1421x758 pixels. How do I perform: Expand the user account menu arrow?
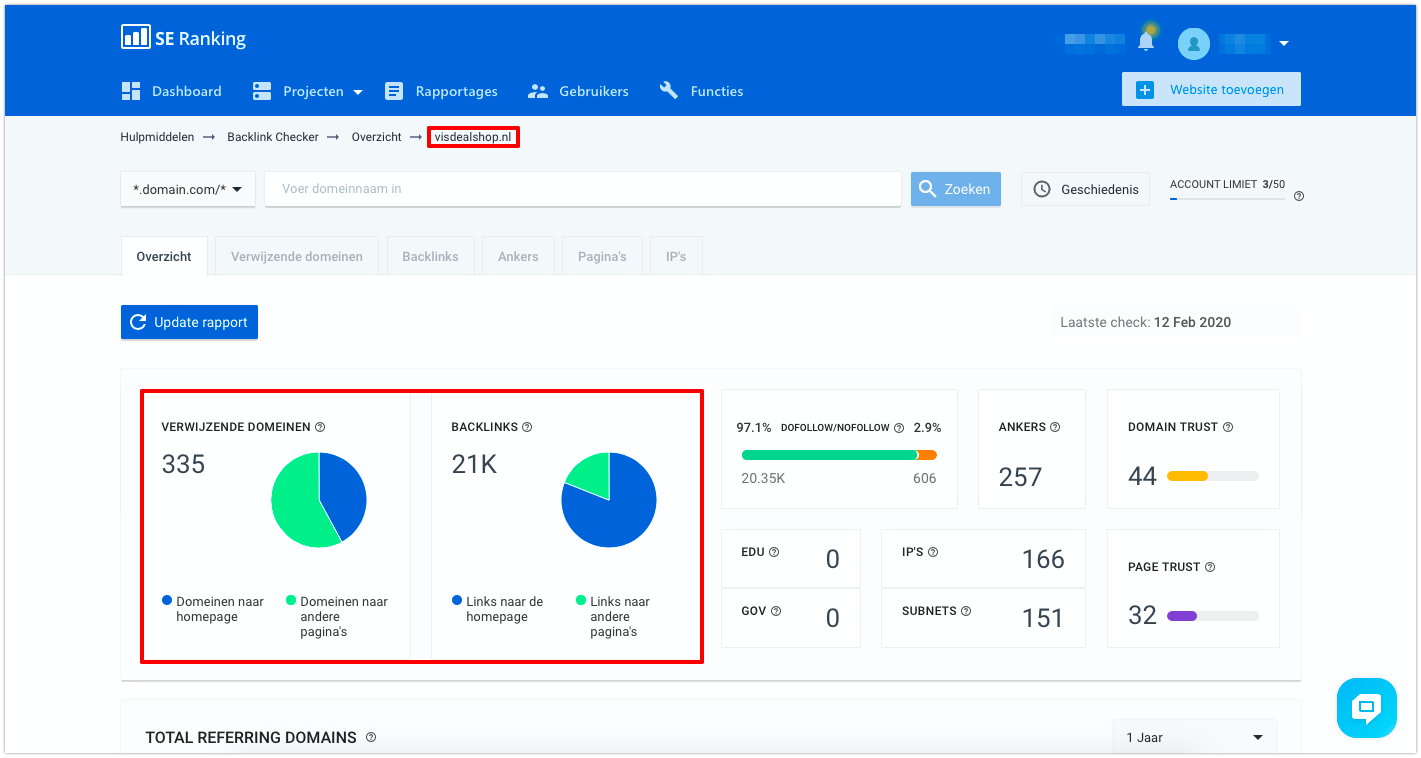coord(1284,43)
